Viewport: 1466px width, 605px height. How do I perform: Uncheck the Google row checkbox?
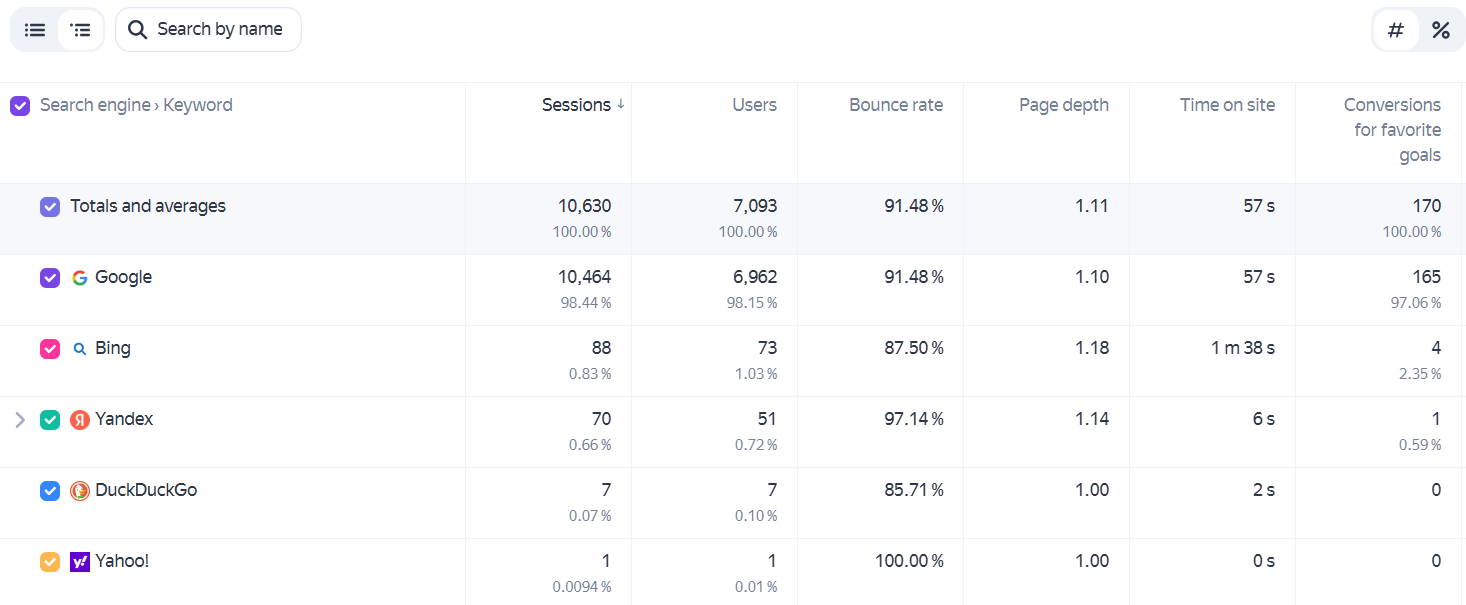(x=50, y=278)
